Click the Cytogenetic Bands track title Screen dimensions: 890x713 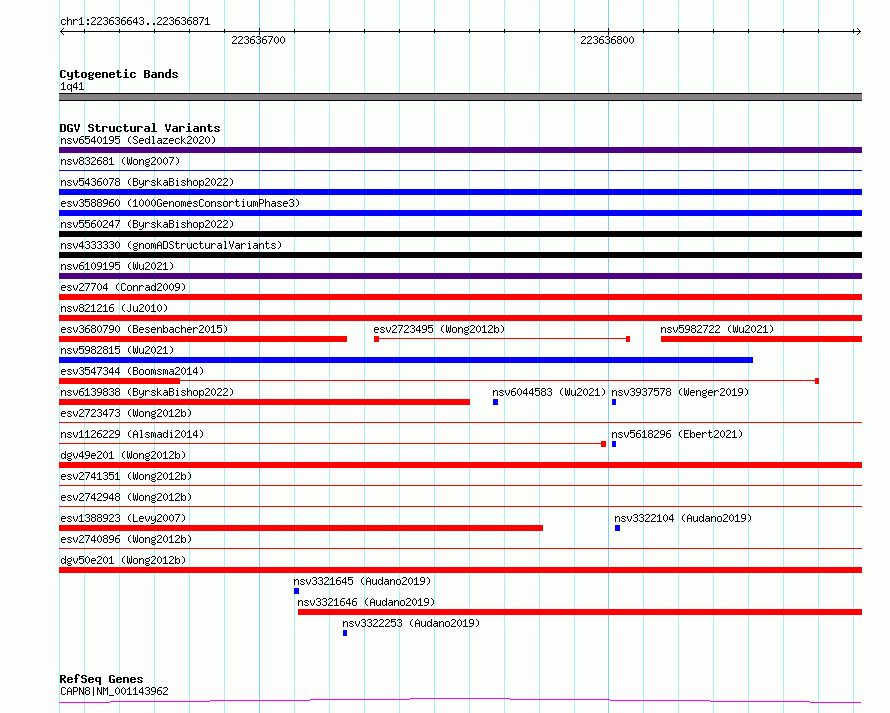pyautogui.click(x=119, y=74)
